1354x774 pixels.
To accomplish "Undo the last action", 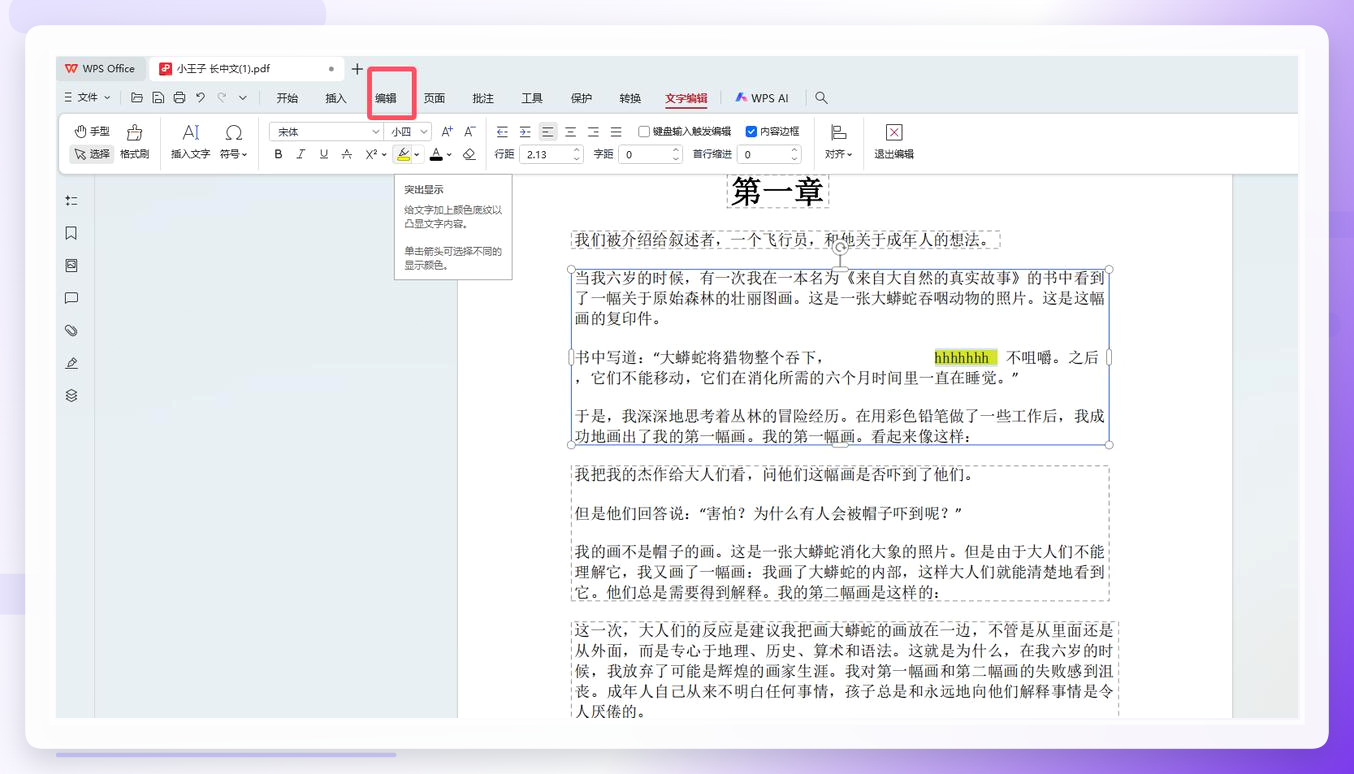I will point(200,98).
